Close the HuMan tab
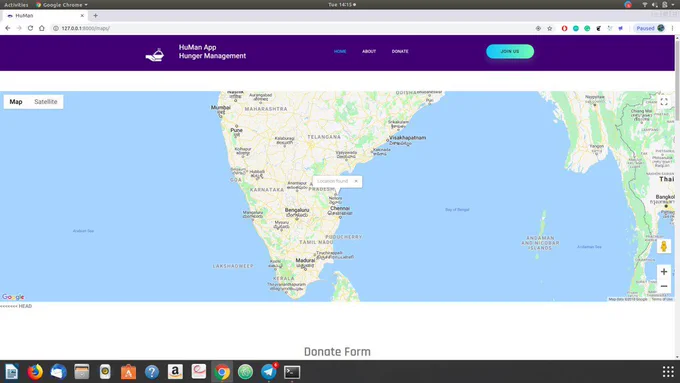The height and width of the screenshot is (383, 680). (x=82, y=16)
